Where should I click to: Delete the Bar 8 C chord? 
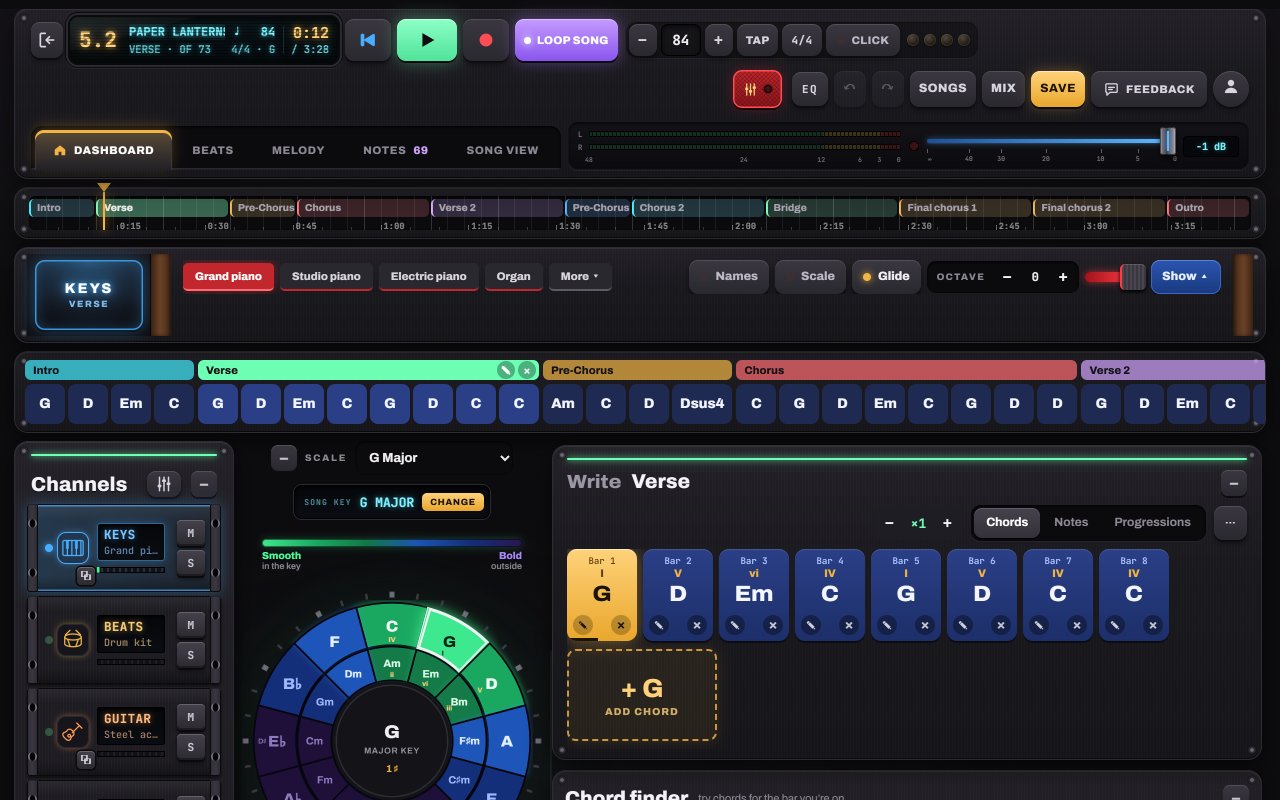[1153, 626]
